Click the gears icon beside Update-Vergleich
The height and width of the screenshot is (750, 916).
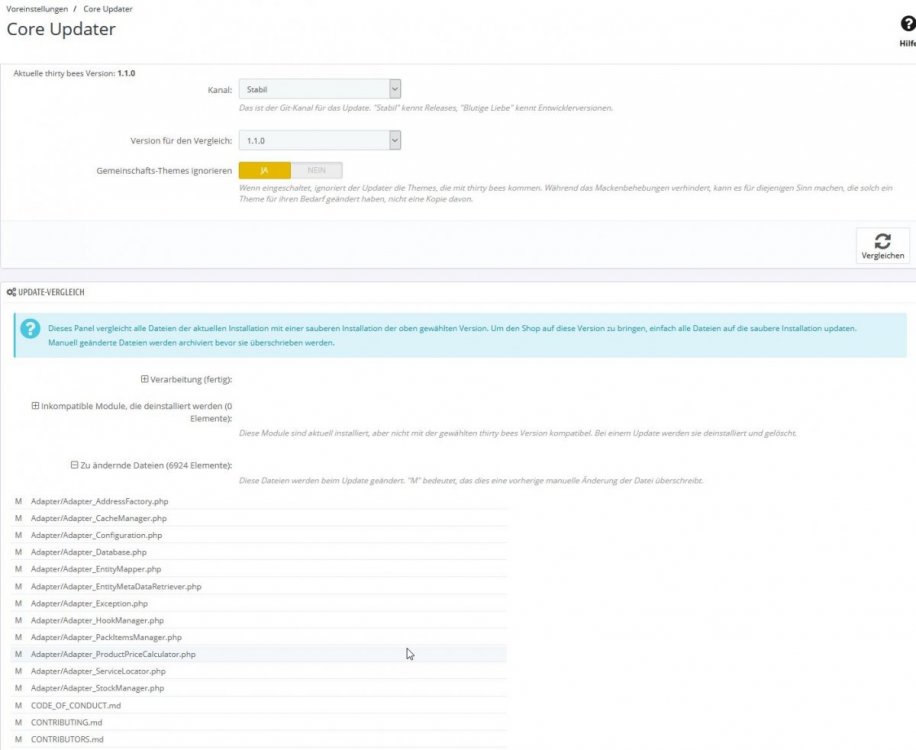pyautogui.click(x=11, y=291)
